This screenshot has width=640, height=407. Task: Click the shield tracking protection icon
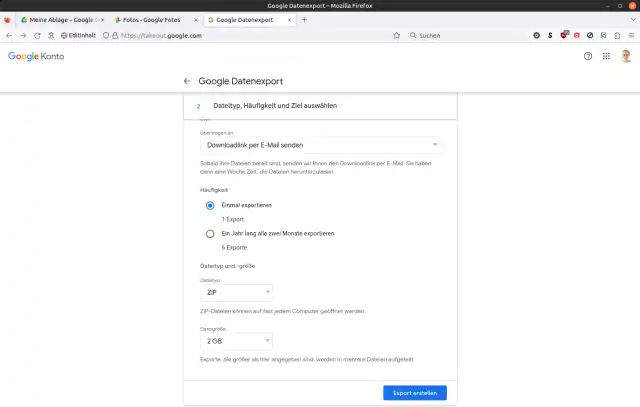[x=106, y=36]
